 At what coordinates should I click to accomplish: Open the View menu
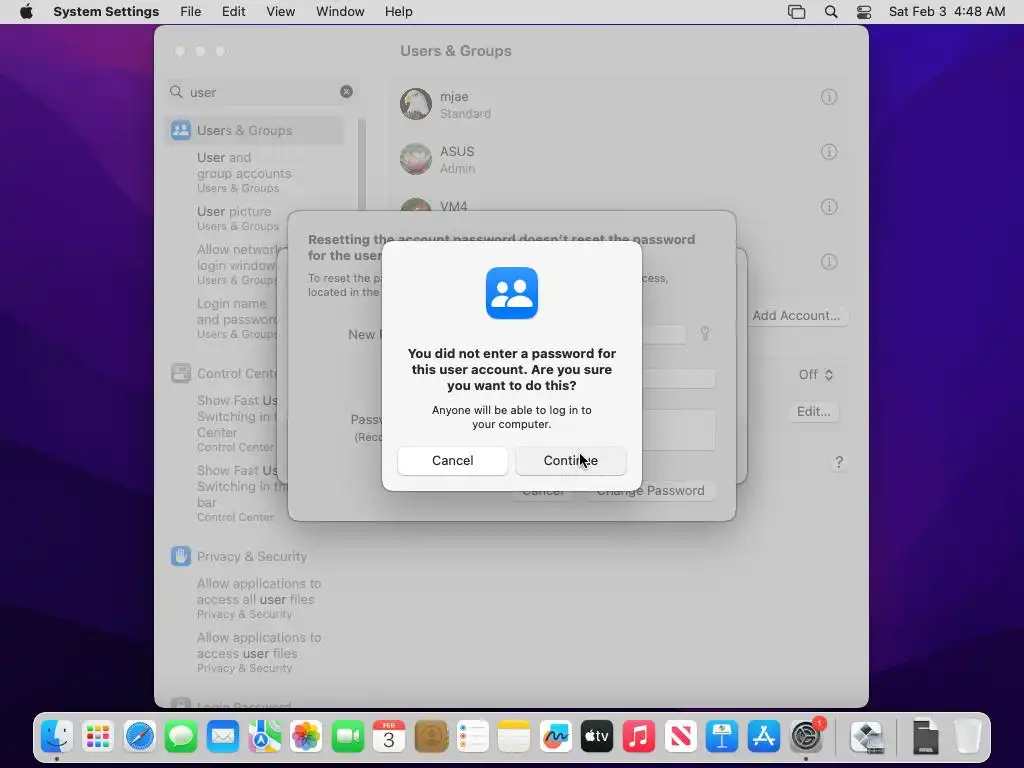[x=281, y=12]
